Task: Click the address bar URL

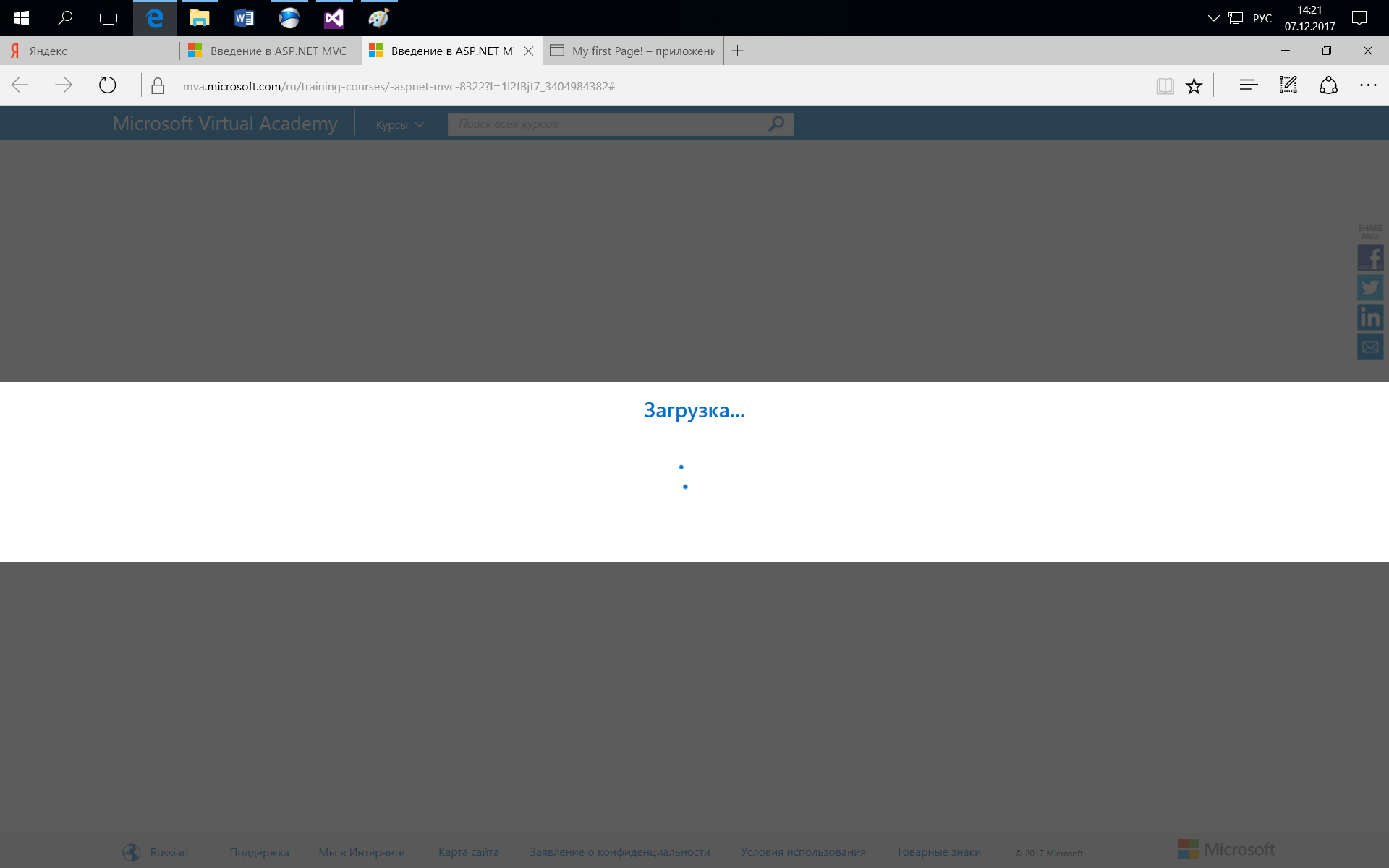Action: 399,86
